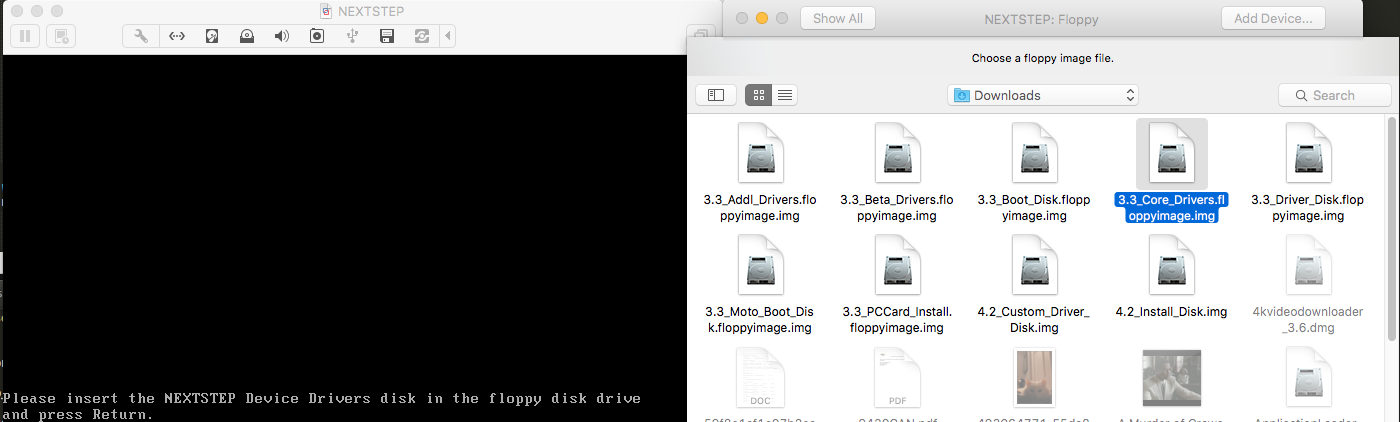1400x422 pixels.
Task: Open the USB devices icon
Action: coord(352,36)
